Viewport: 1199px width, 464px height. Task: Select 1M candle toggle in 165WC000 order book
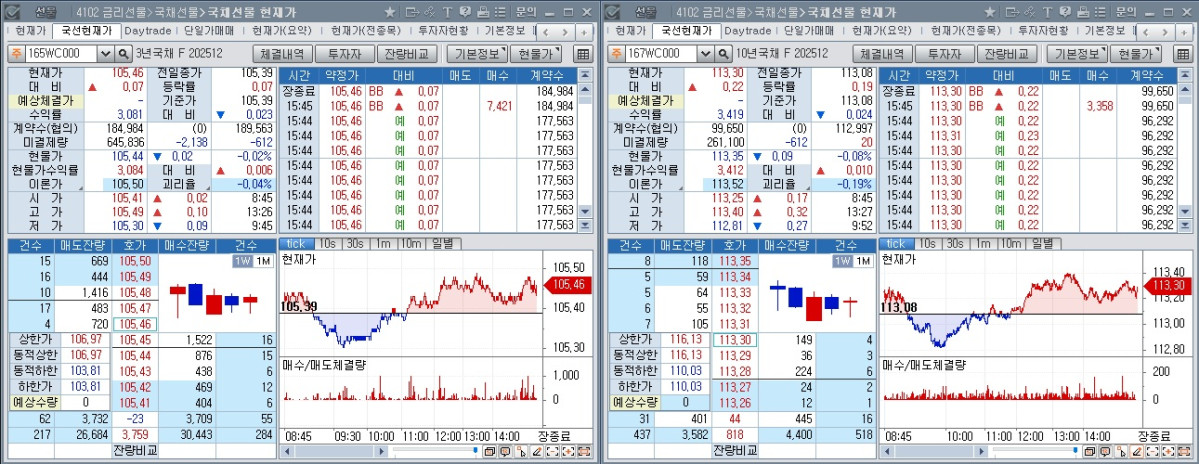pos(262,261)
